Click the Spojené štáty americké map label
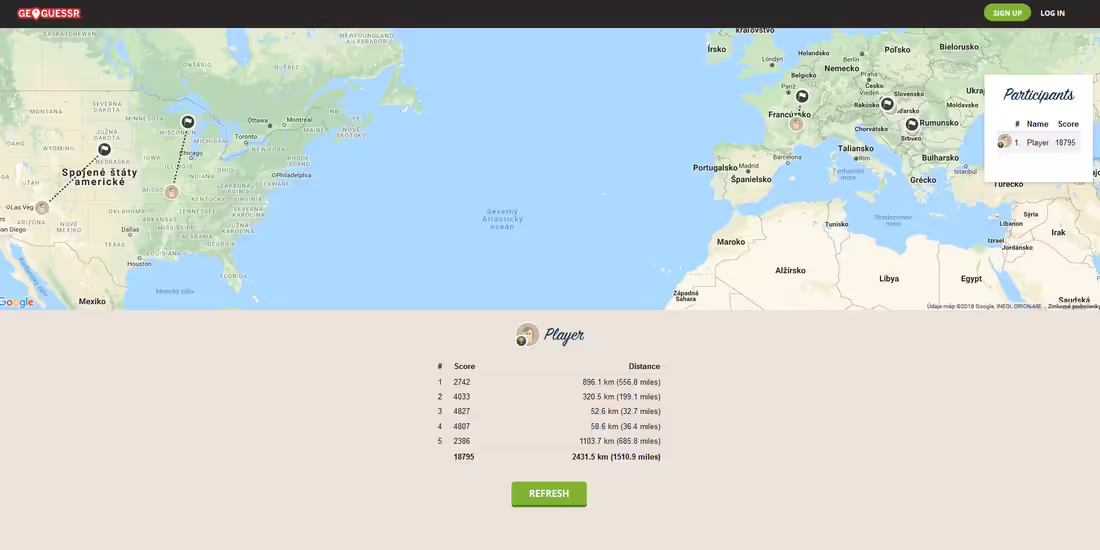Image resolution: width=1100 pixels, height=550 pixels. [x=100, y=177]
